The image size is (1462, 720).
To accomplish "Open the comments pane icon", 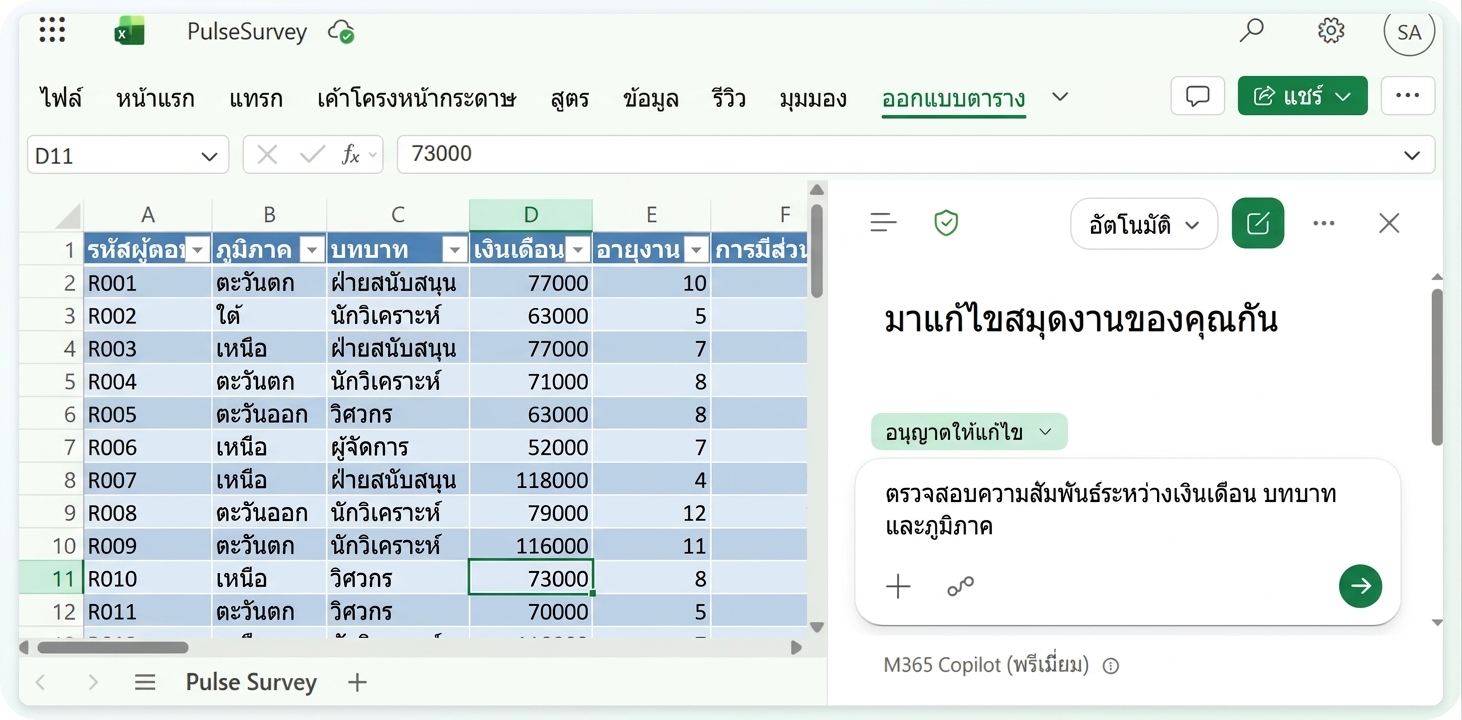I will coord(1197,96).
